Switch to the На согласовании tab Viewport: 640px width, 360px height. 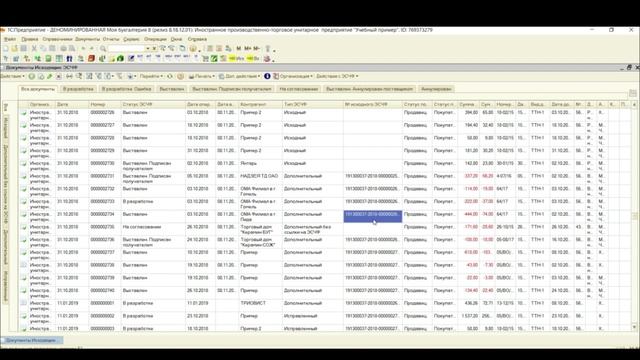coord(298,89)
